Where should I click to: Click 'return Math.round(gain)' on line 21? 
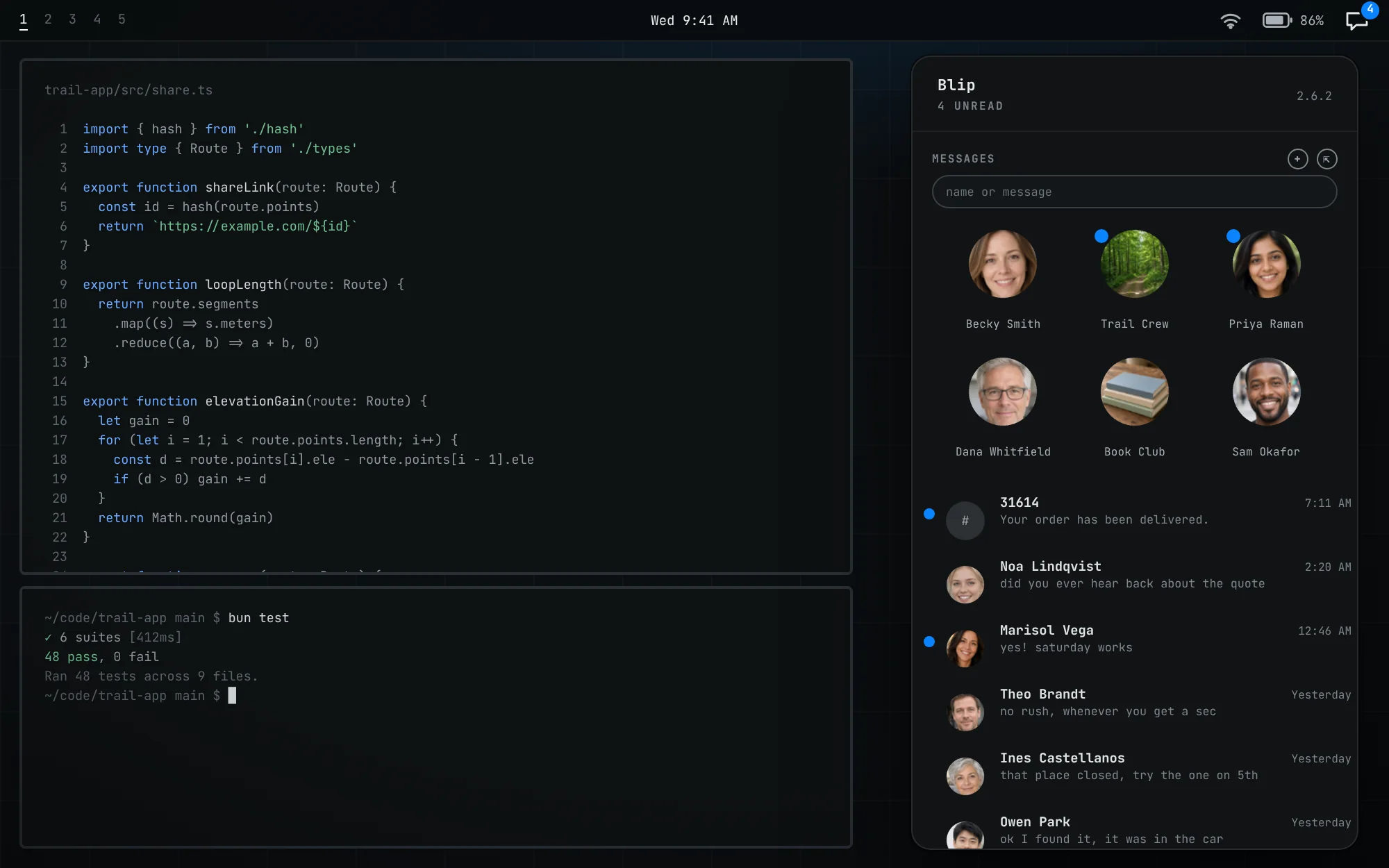click(x=185, y=518)
